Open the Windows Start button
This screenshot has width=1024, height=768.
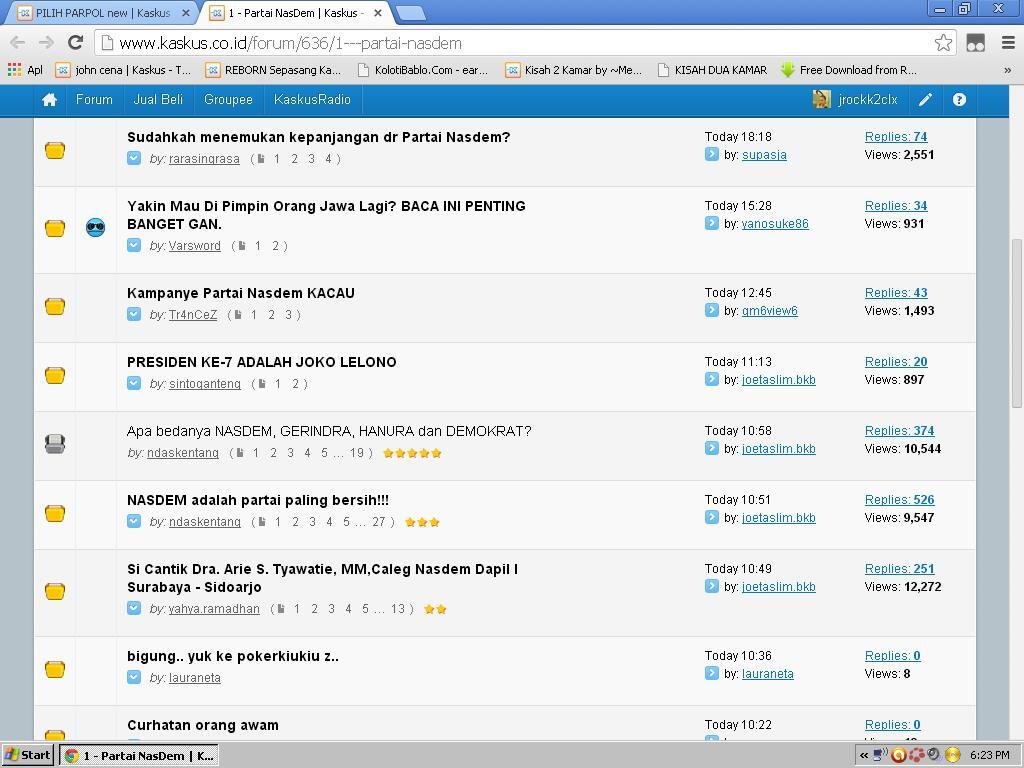pos(28,755)
